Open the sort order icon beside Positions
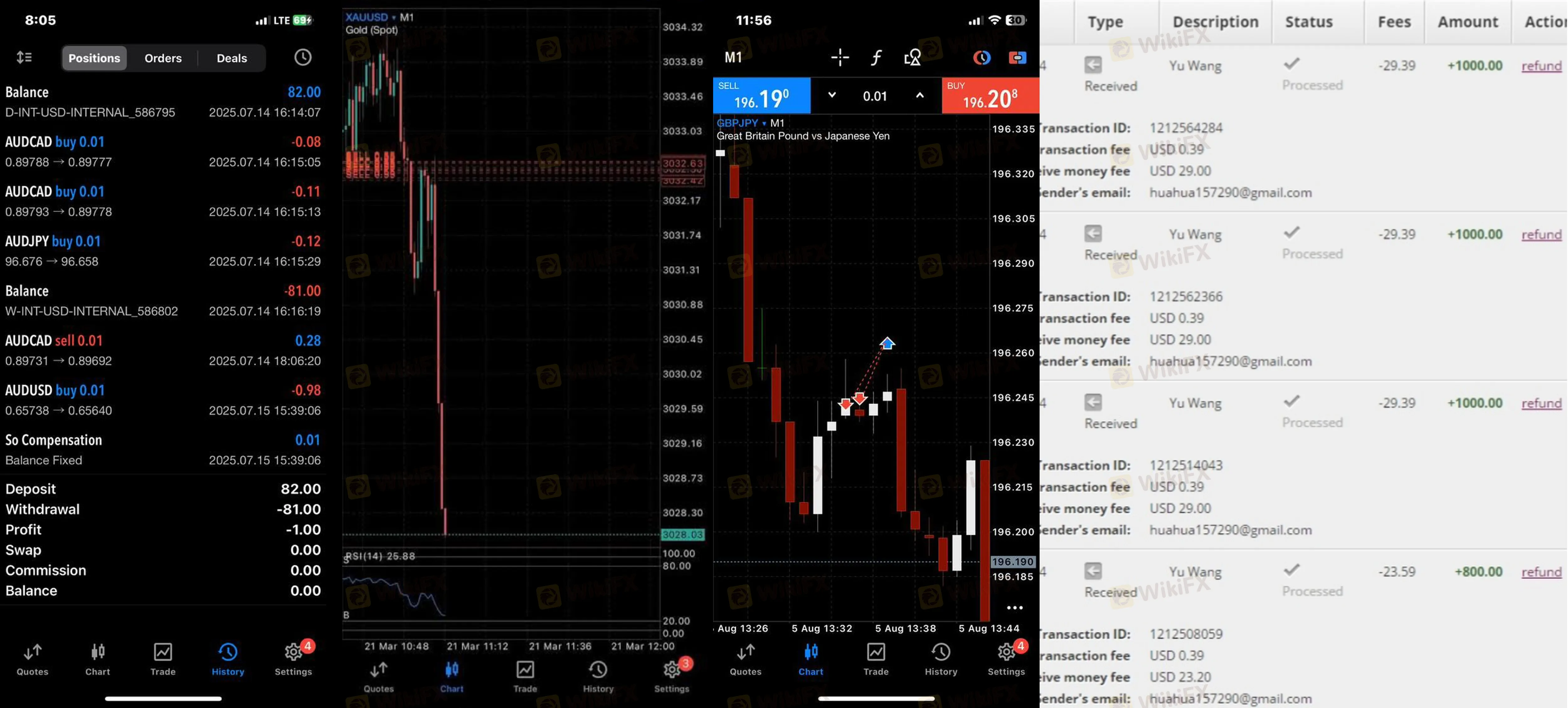 point(24,58)
